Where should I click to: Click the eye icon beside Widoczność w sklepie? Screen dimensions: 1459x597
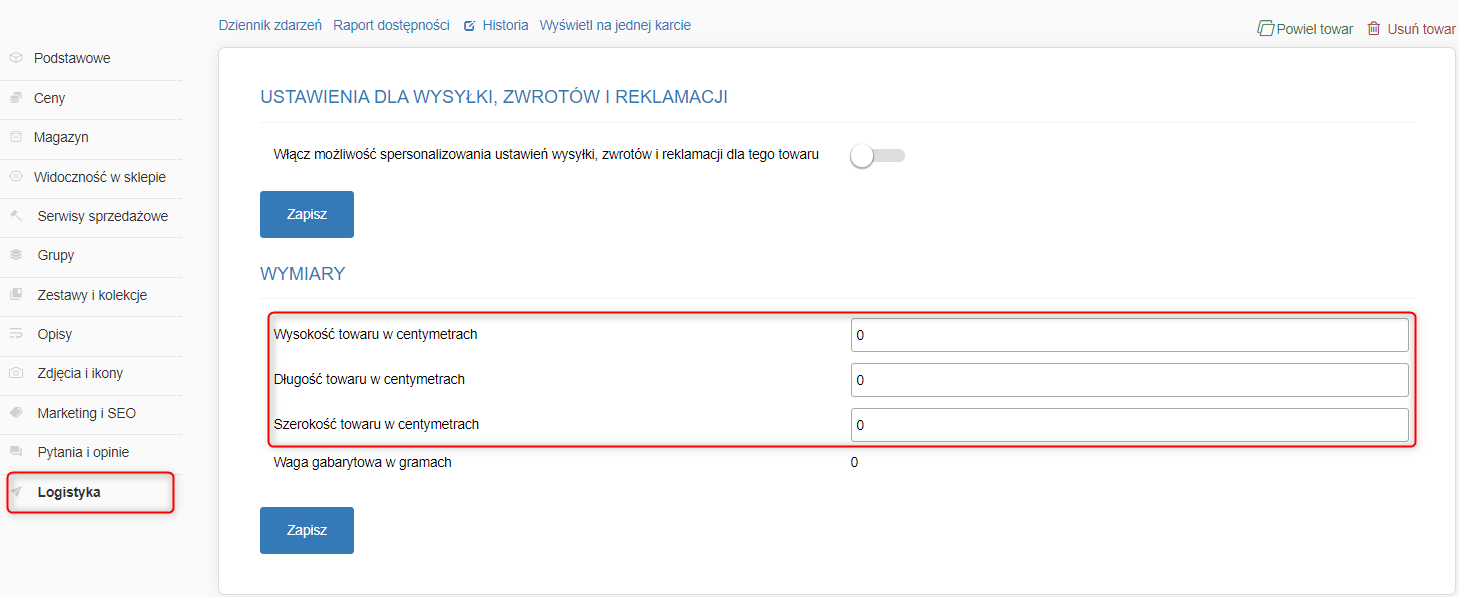[16, 177]
